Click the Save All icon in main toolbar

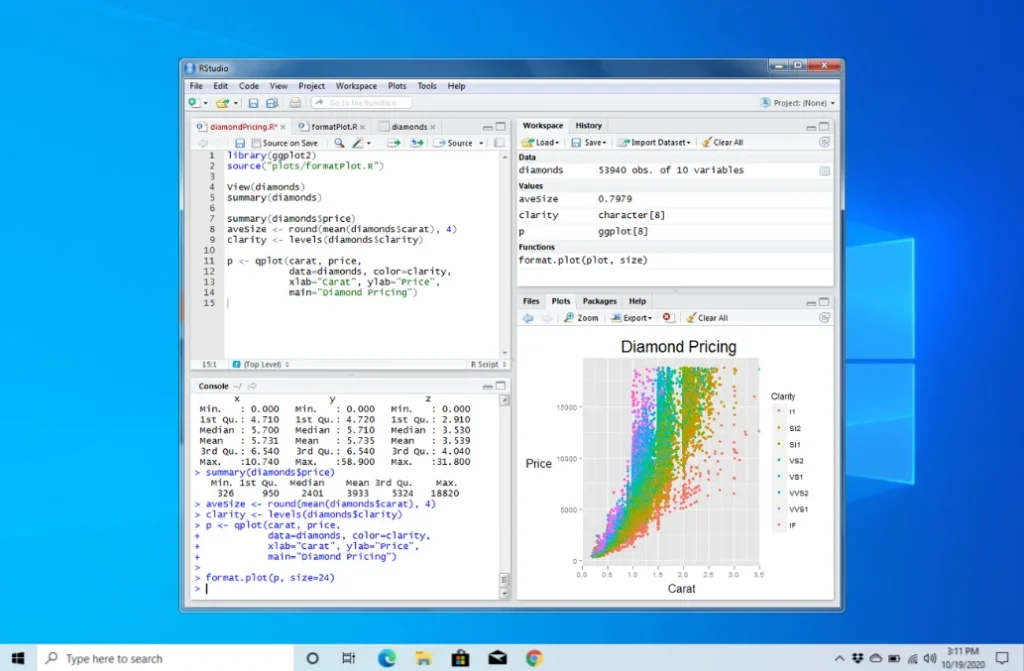271,103
